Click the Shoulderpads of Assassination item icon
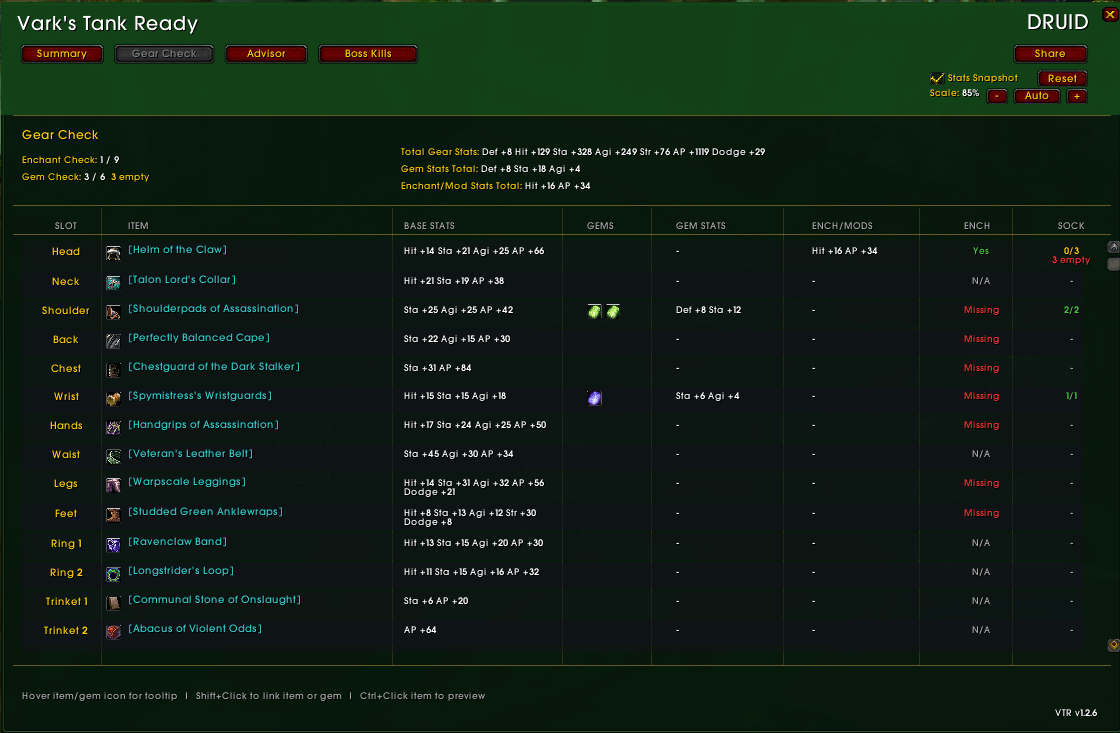Viewport: 1120px width, 733px height. coord(113,312)
